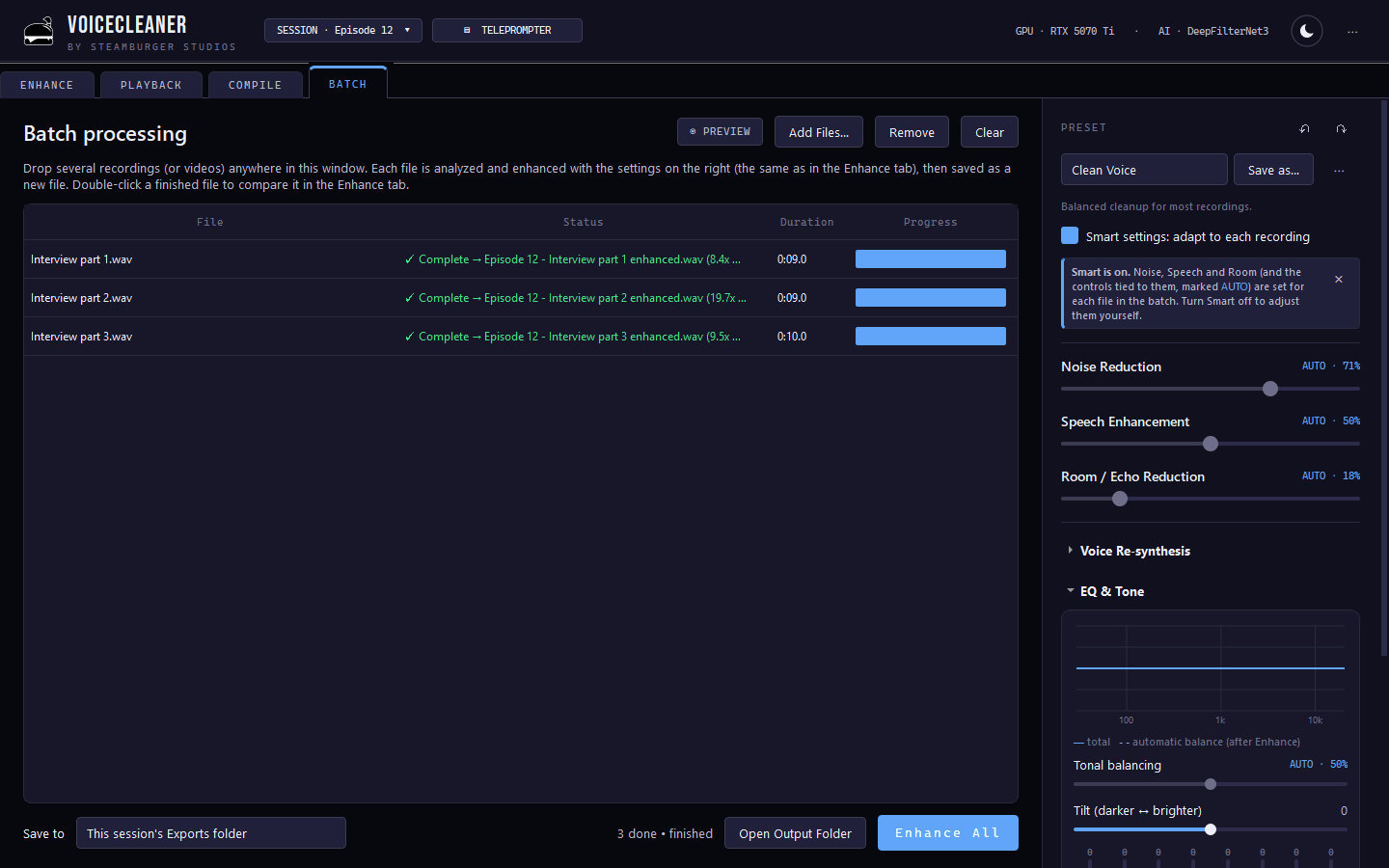Switch to the Compile tab
This screenshot has height=868, width=1389.
tap(256, 85)
